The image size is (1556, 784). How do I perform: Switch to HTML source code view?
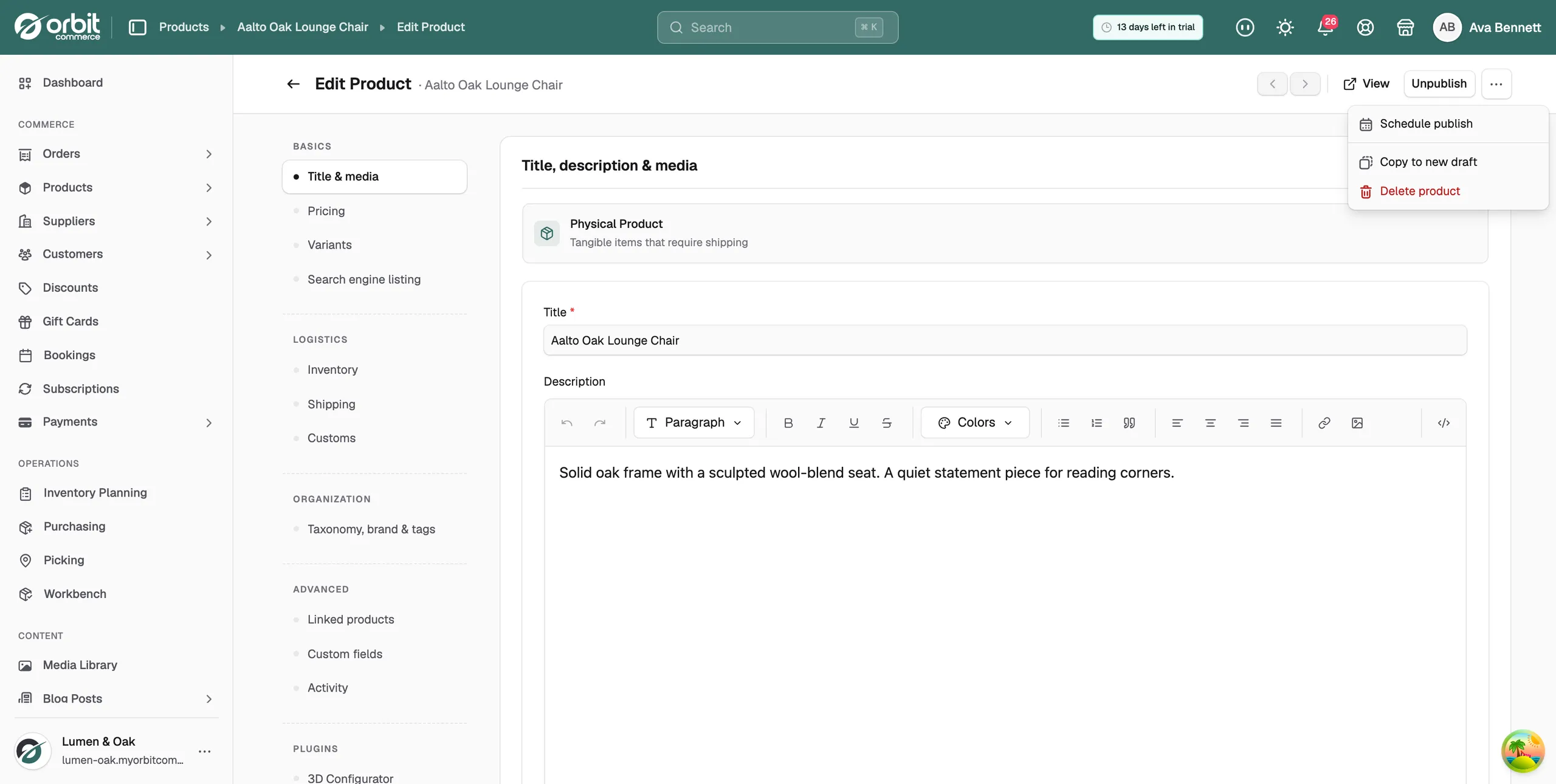click(1444, 423)
